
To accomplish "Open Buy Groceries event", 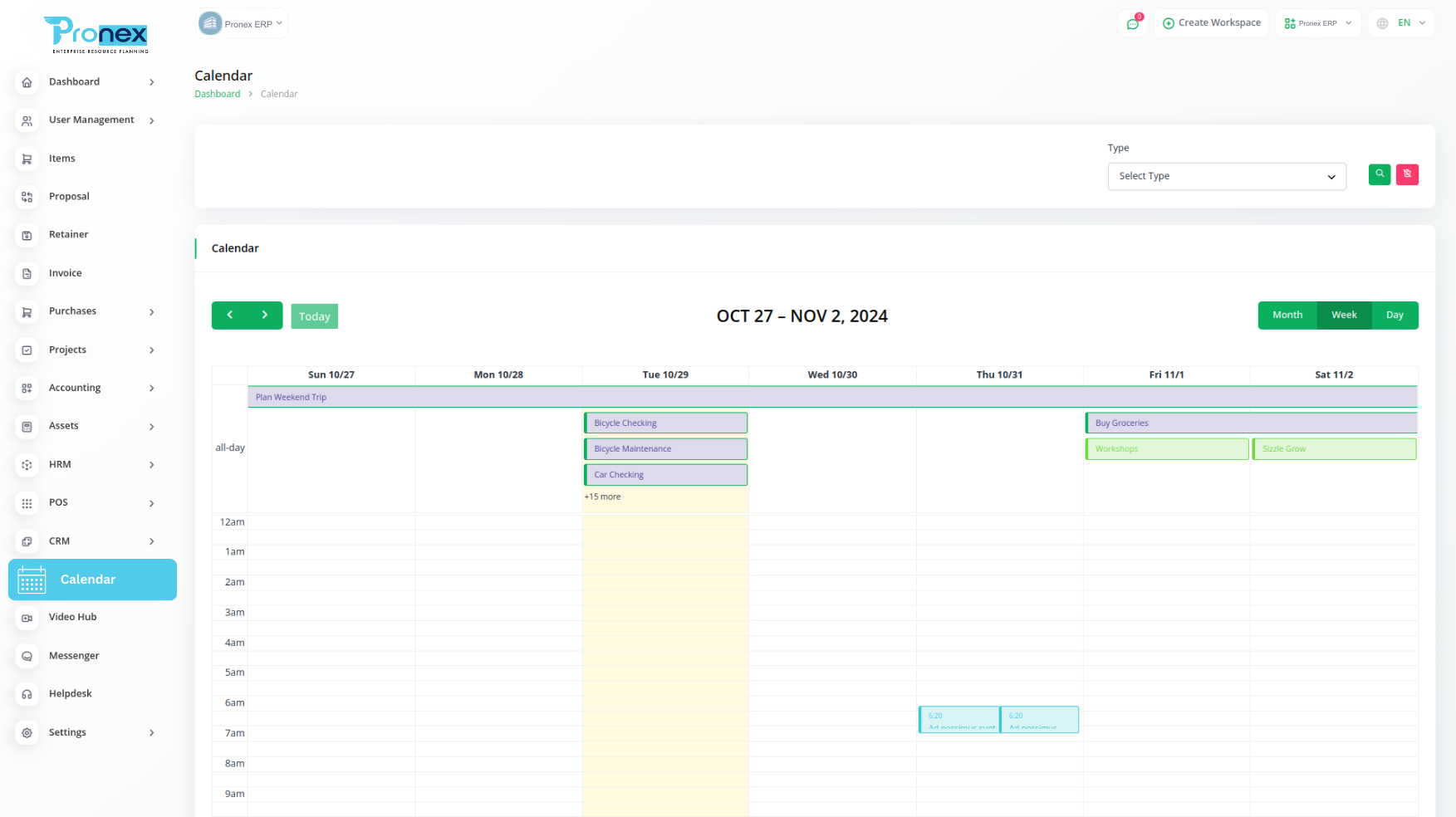I will coord(1251,423).
